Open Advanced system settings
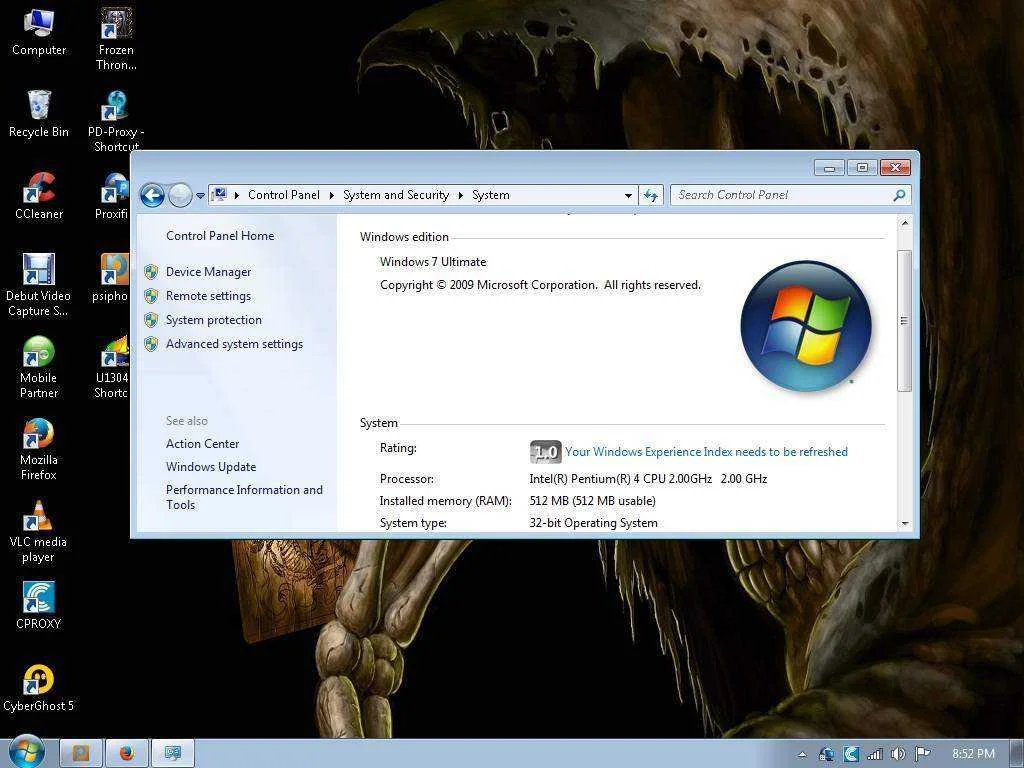 pos(234,344)
